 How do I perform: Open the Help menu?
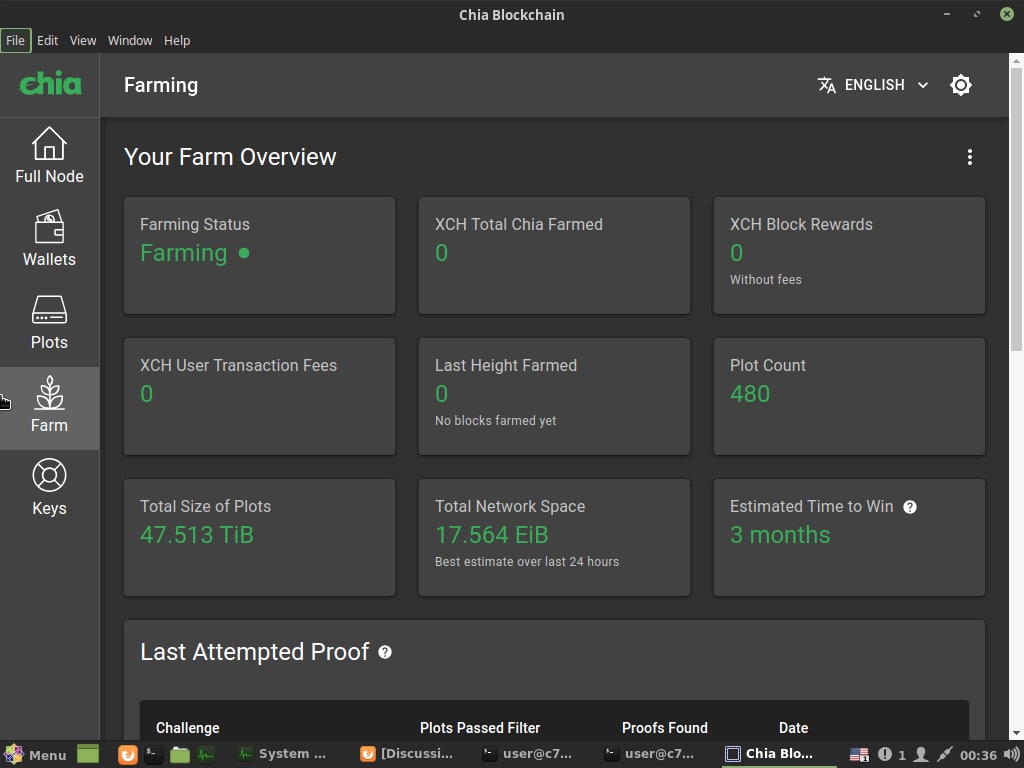(x=176, y=40)
